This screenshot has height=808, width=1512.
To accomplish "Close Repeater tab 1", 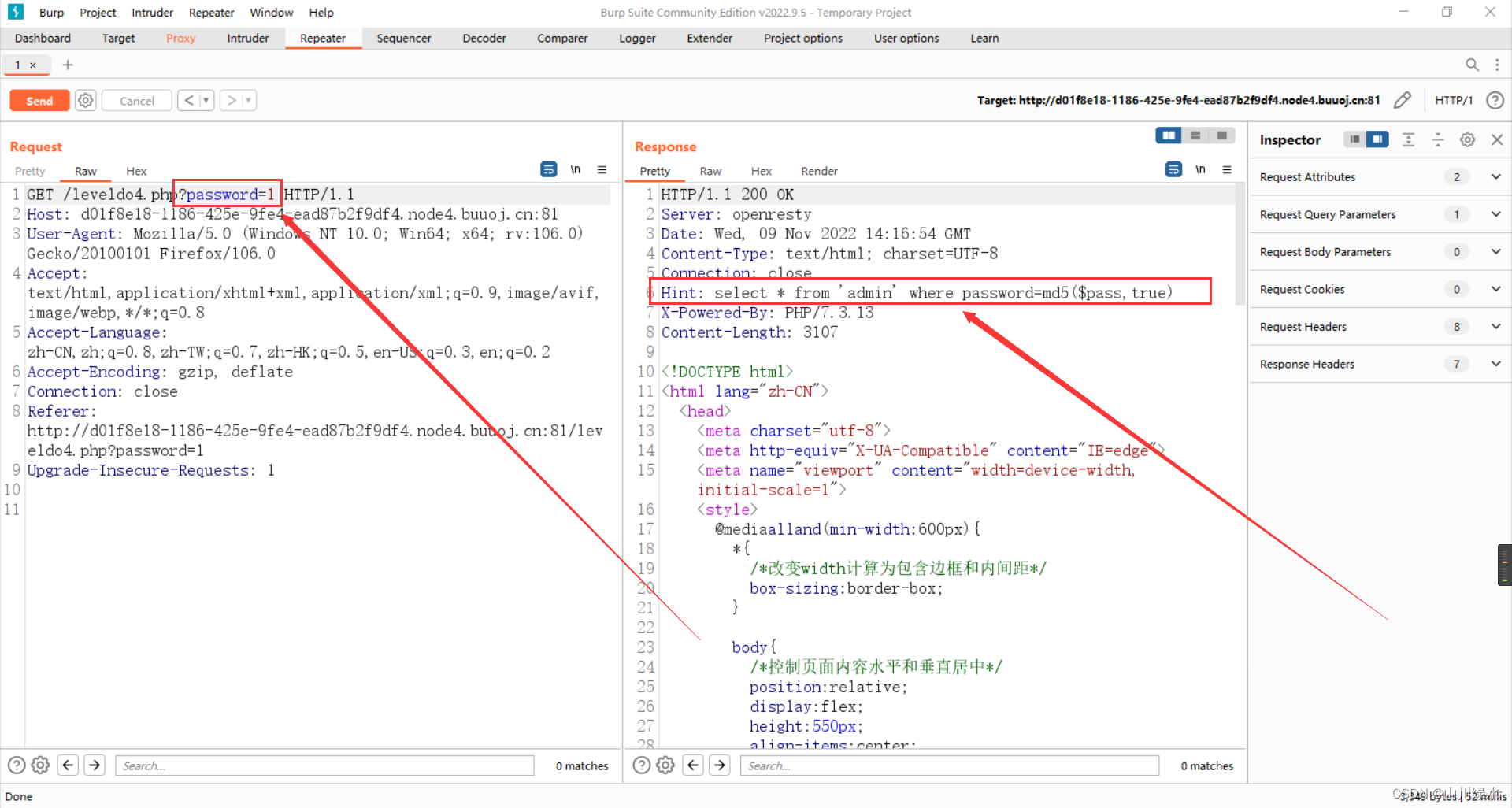I will (x=33, y=65).
